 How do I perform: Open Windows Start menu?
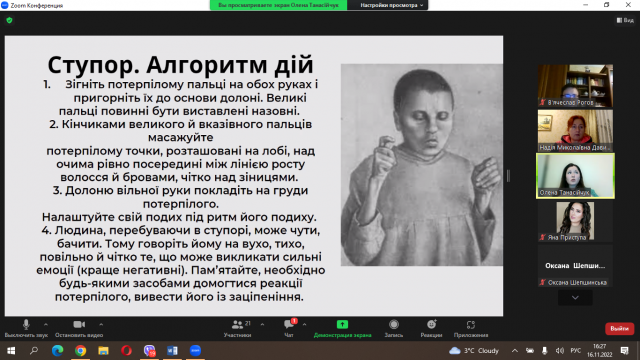click(x=11, y=351)
